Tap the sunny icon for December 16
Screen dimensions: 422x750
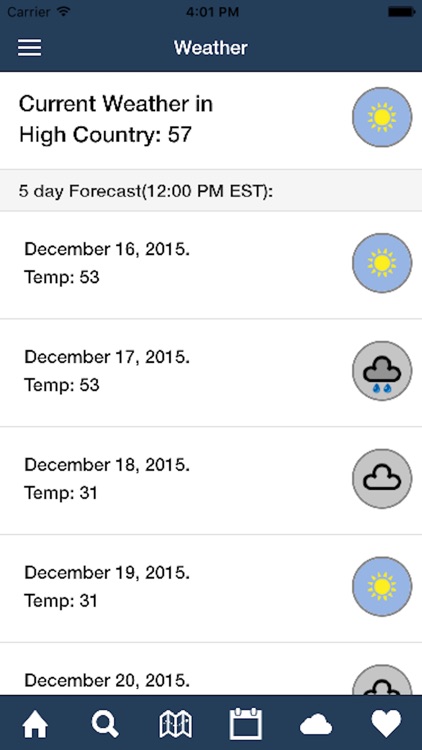382,263
